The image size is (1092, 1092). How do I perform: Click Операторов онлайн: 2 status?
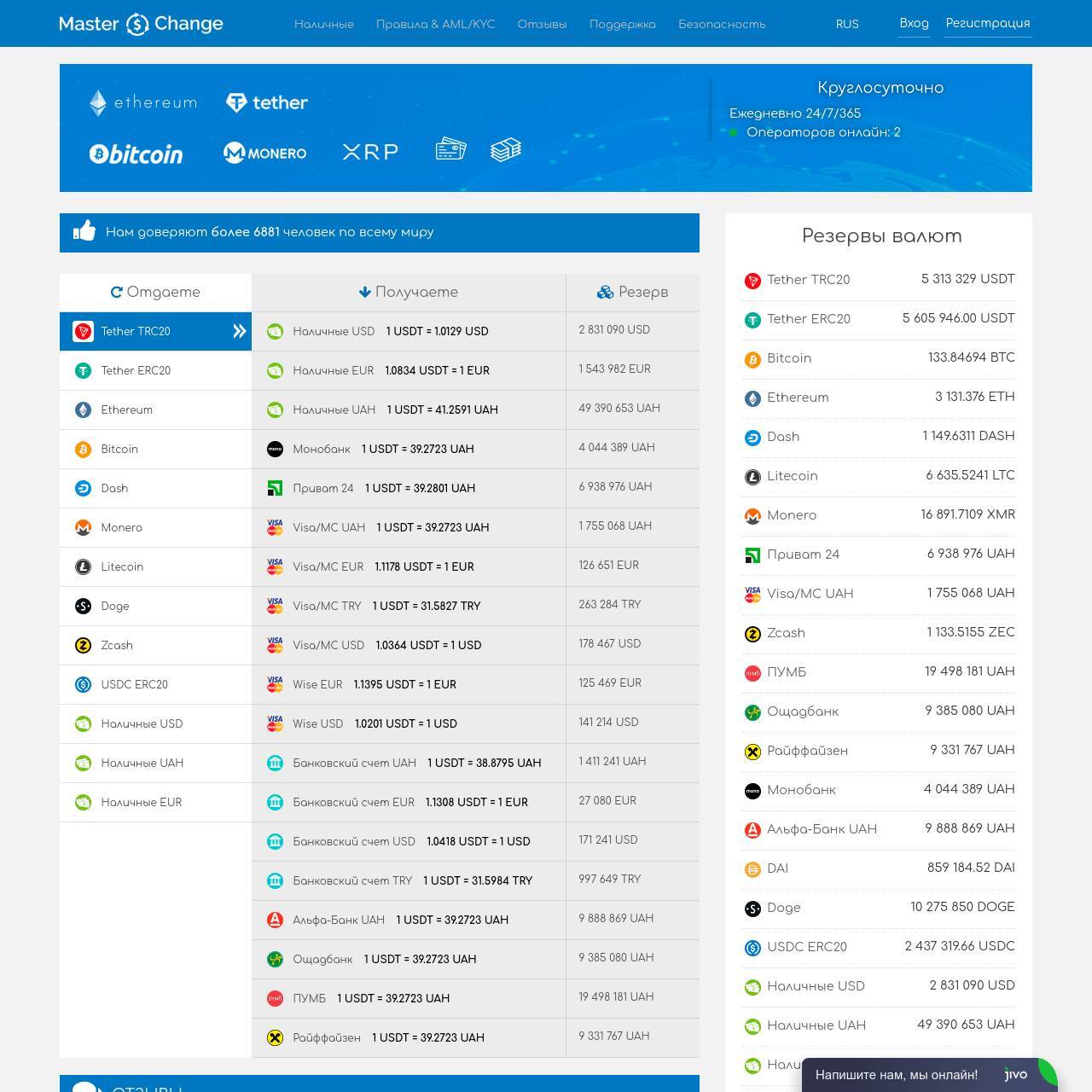click(x=823, y=132)
